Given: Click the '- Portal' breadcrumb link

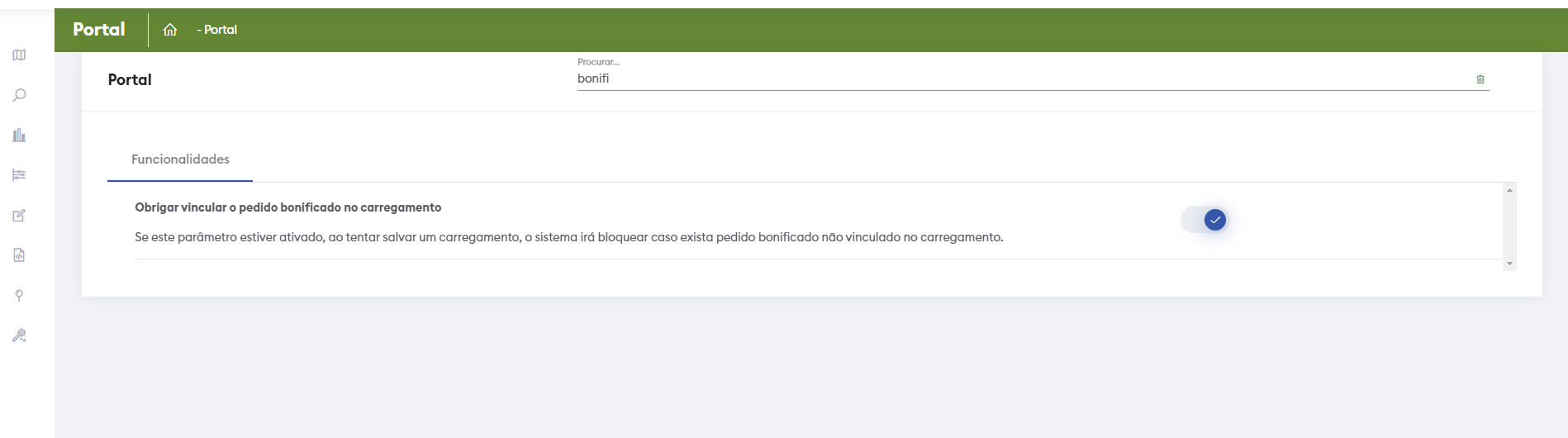Looking at the screenshot, I should [217, 30].
